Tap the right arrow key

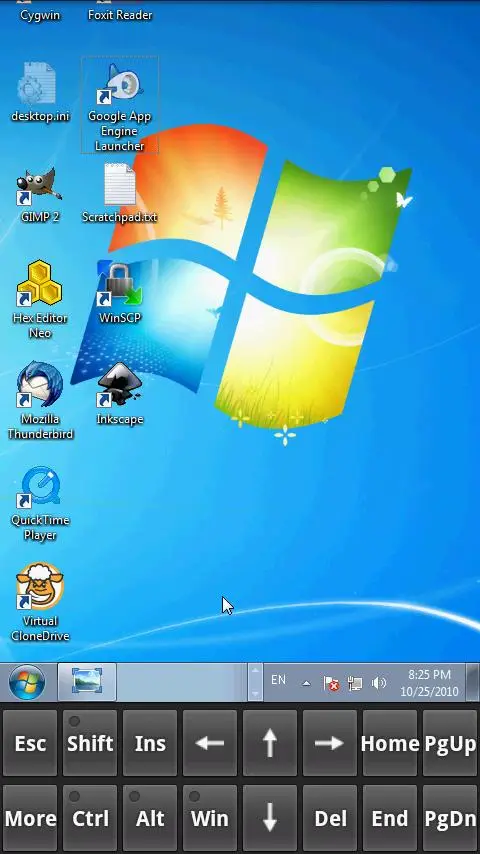pos(330,743)
